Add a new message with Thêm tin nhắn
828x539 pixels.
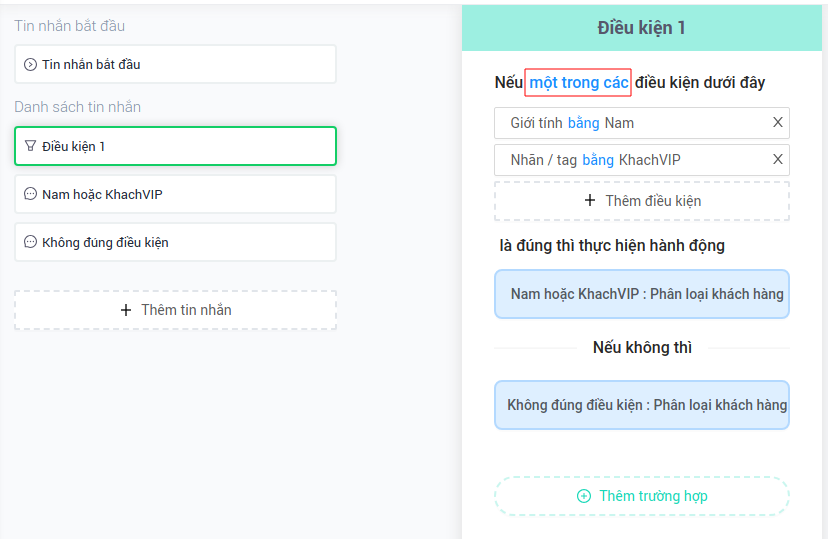pyautogui.click(x=175, y=310)
